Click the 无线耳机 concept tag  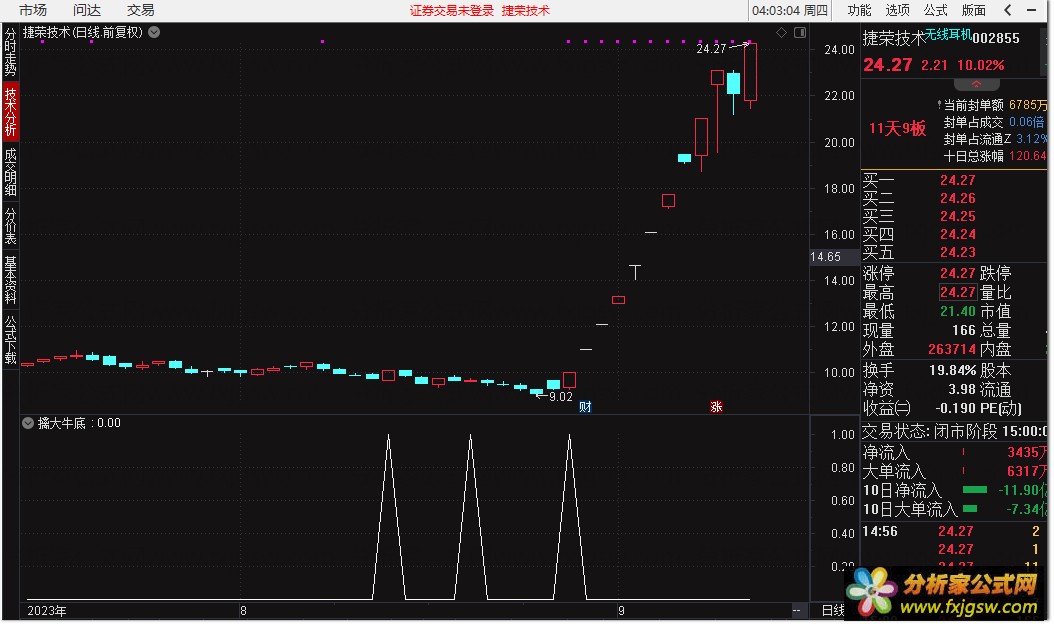[948, 34]
